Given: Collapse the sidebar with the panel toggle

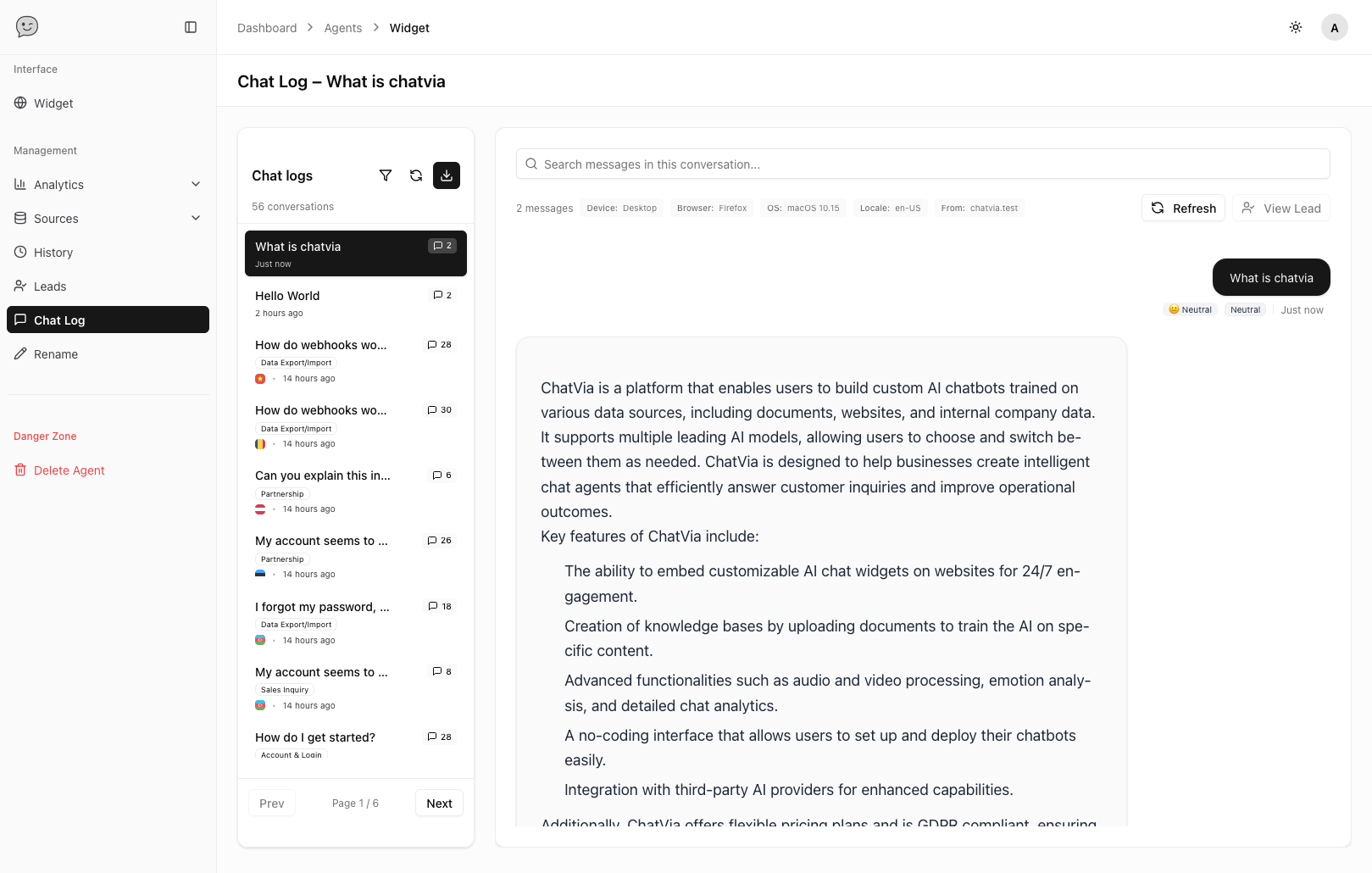Looking at the screenshot, I should tap(190, 27).
